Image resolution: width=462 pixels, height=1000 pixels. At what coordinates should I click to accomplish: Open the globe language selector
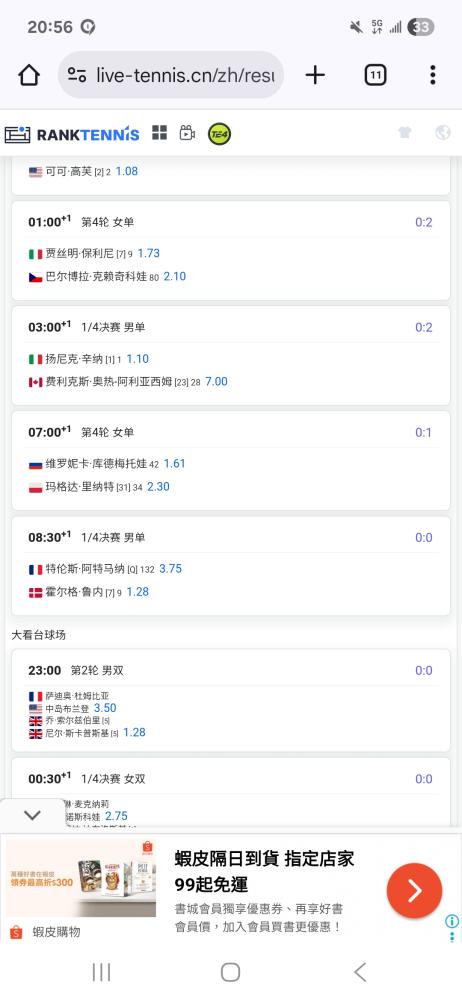click(442, 133)
